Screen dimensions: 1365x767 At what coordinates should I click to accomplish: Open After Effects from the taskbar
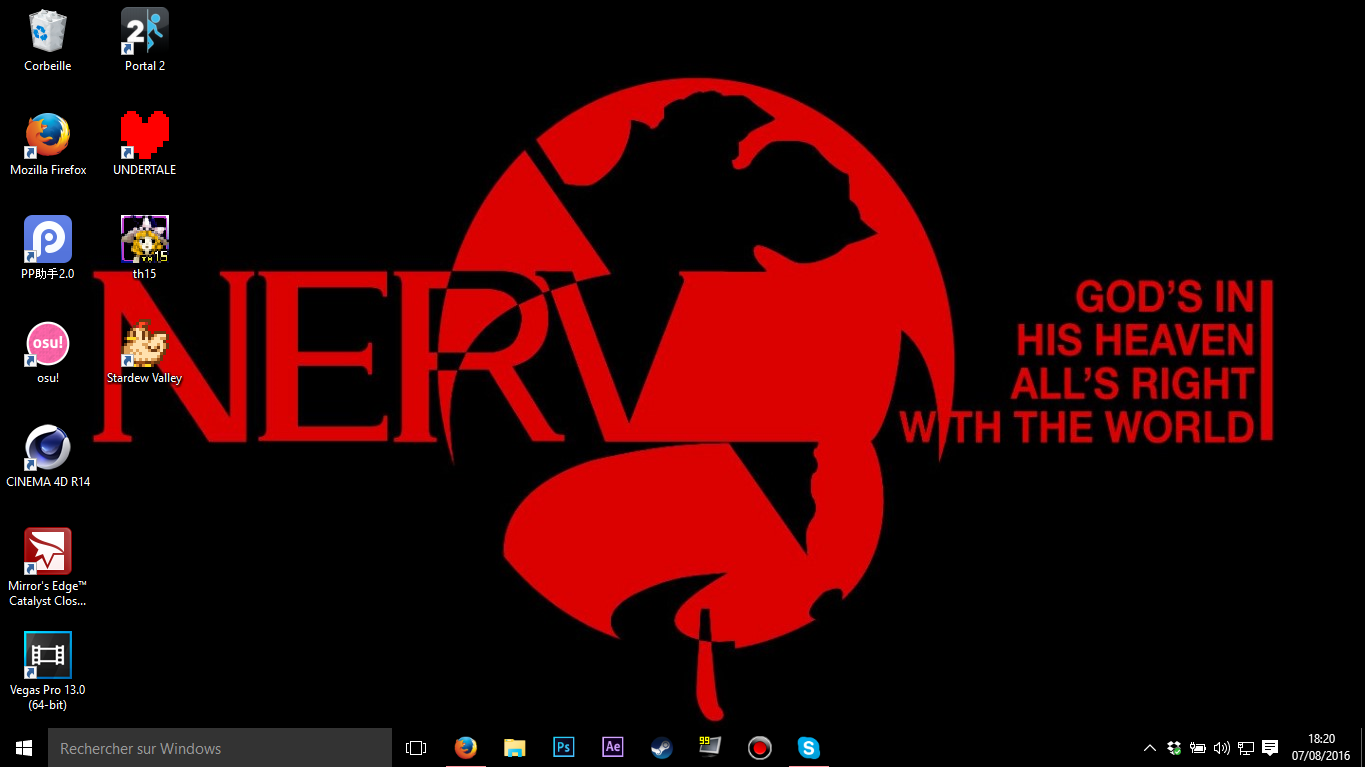pyautogui.click(x=613, y=747)
